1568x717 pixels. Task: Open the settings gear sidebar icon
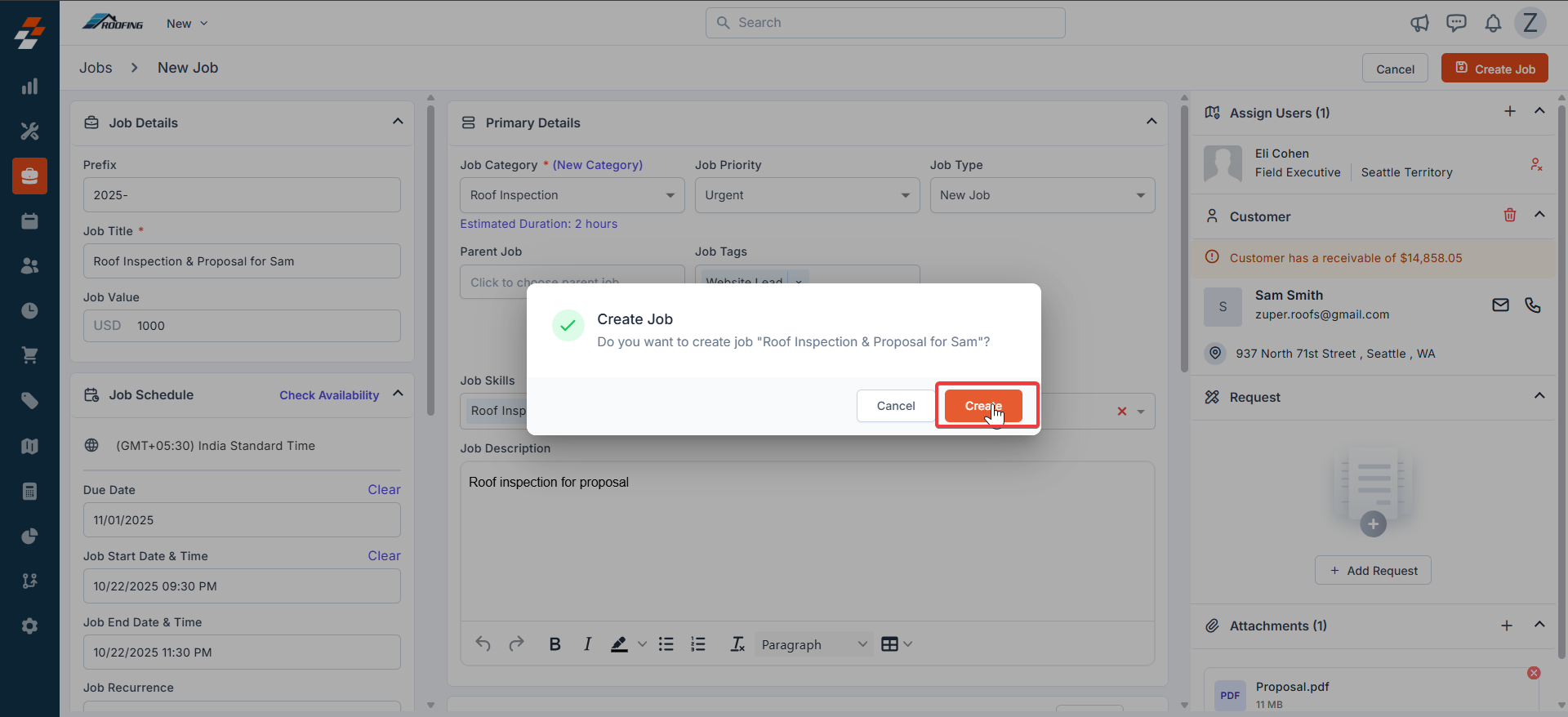[29, 626]
